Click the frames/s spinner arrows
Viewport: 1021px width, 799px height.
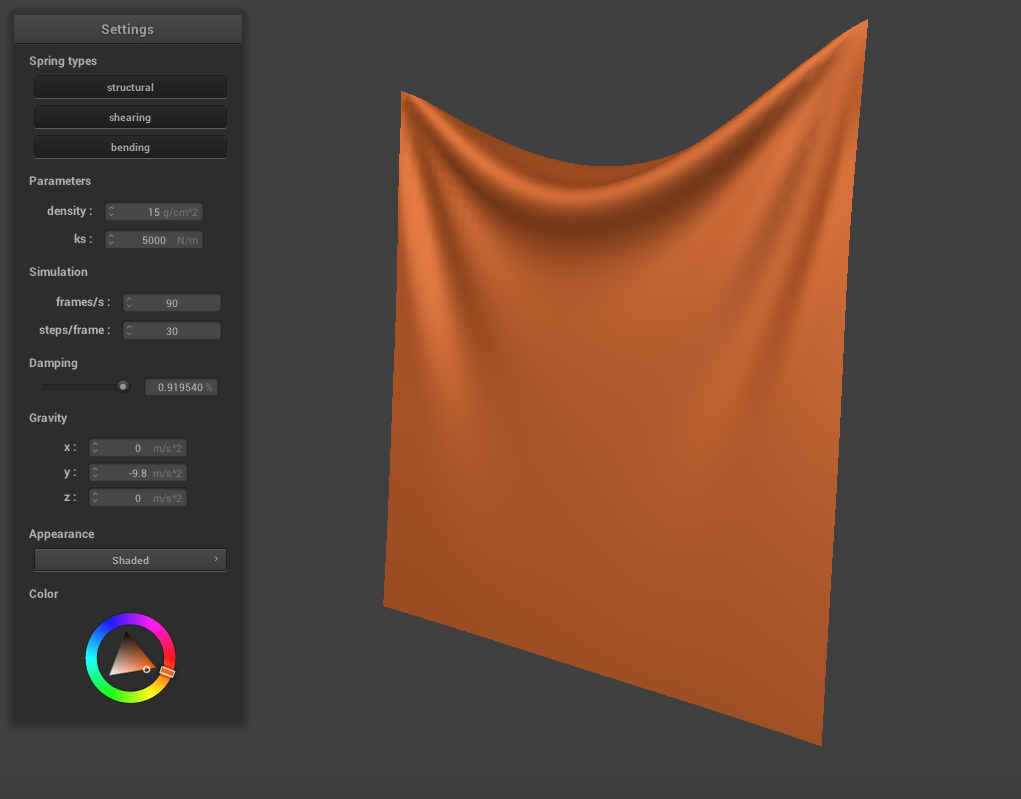[x=129, y=303]
